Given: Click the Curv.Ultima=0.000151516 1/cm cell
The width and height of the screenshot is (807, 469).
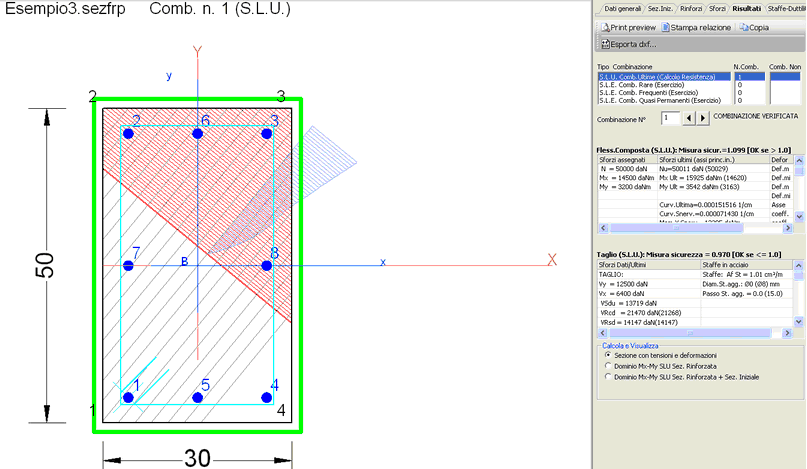Looking at the screenshot, I should pyautogui.click(x=713, y=205).
